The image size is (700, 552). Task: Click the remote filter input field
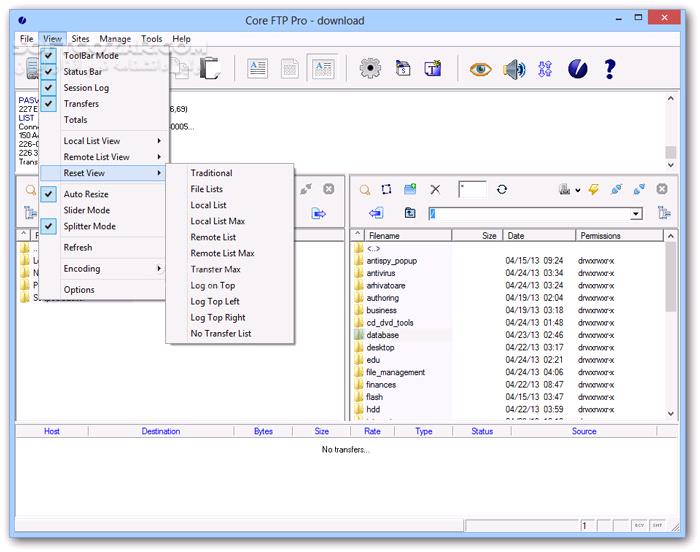coord(472,189)
